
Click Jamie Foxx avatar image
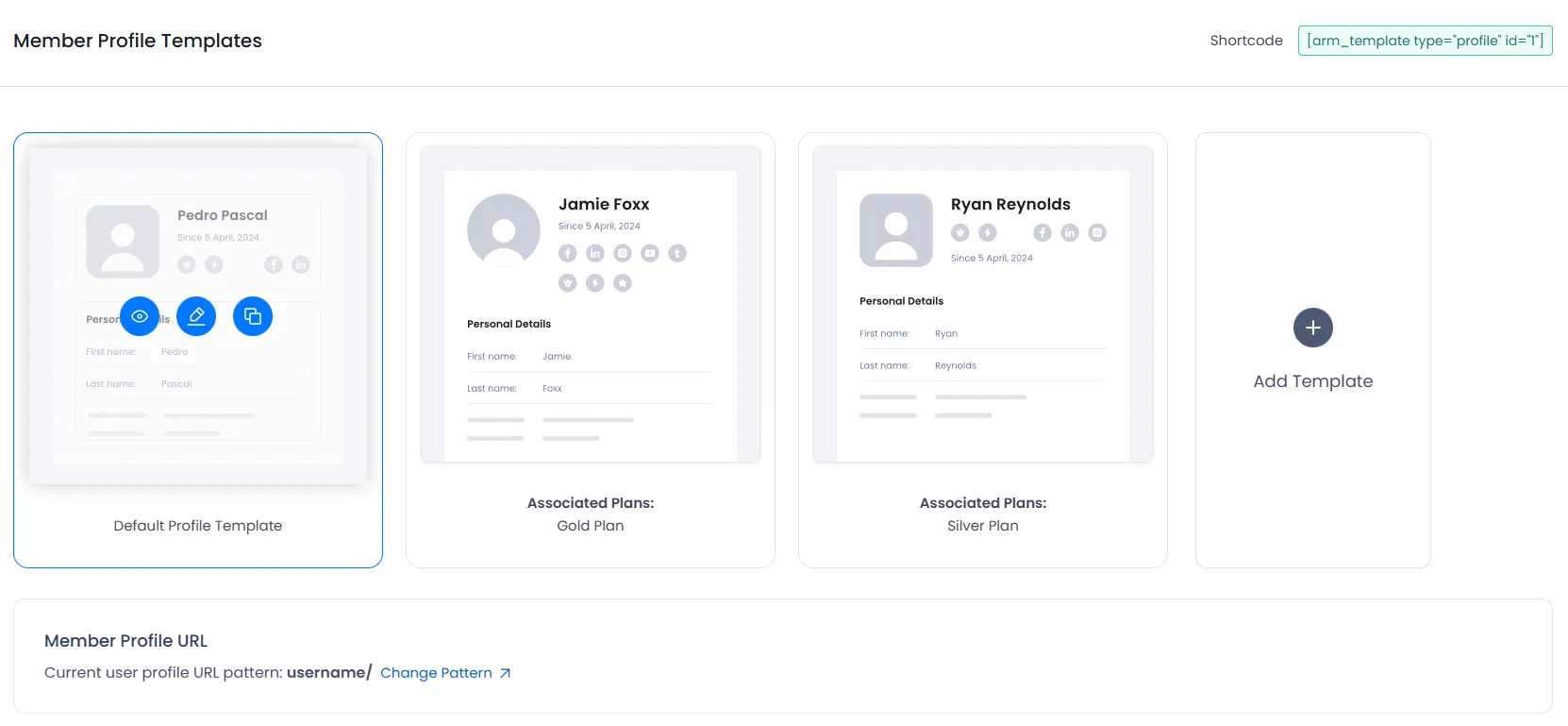coord(504,230)
